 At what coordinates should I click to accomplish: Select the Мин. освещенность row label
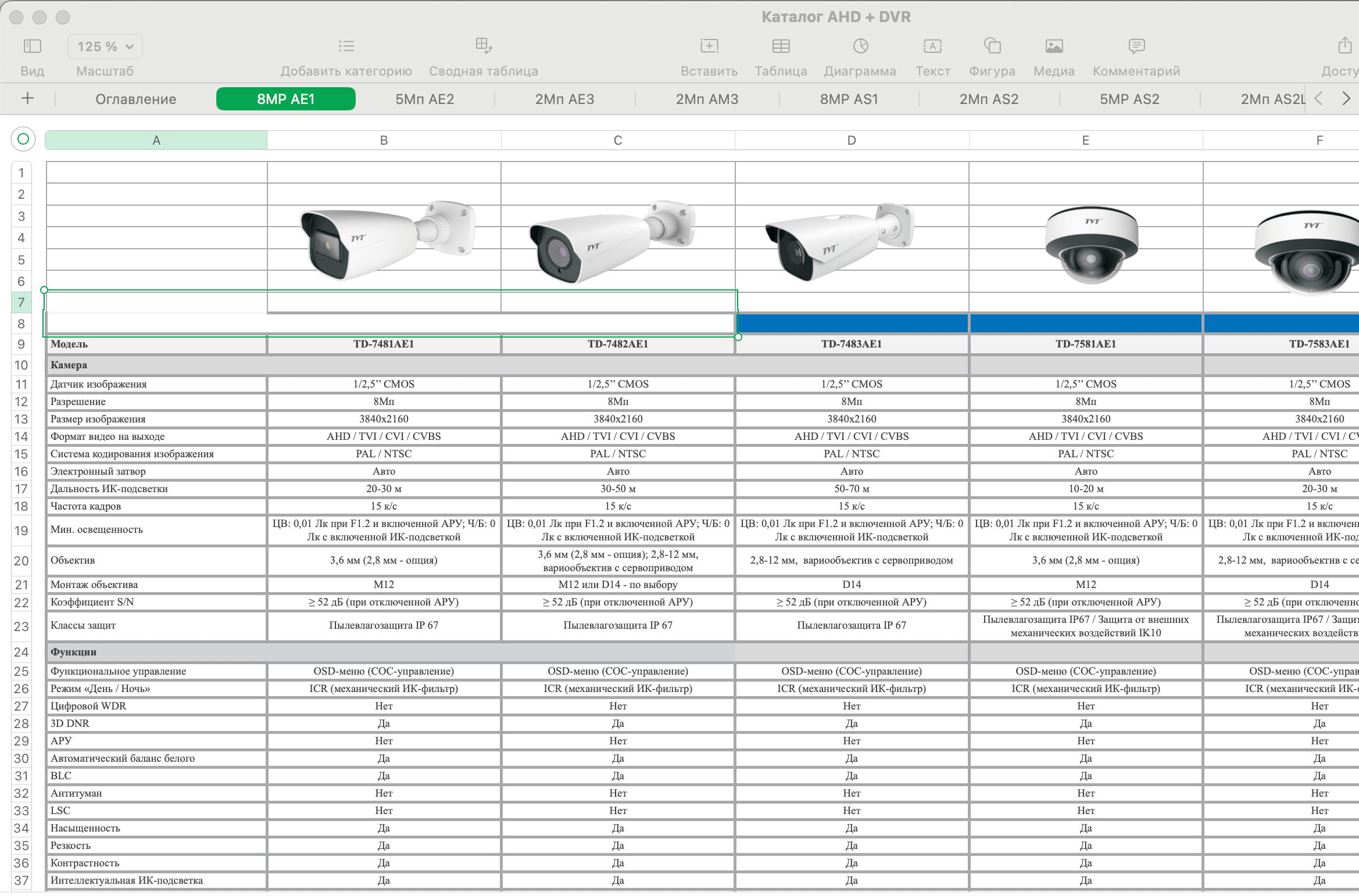tap(156, 530)
